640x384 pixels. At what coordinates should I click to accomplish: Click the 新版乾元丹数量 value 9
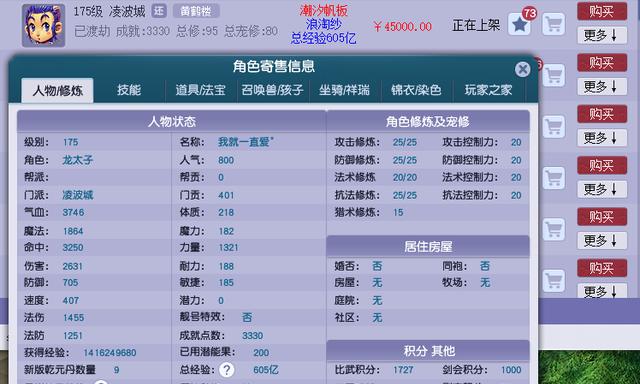tap(116, 370)
